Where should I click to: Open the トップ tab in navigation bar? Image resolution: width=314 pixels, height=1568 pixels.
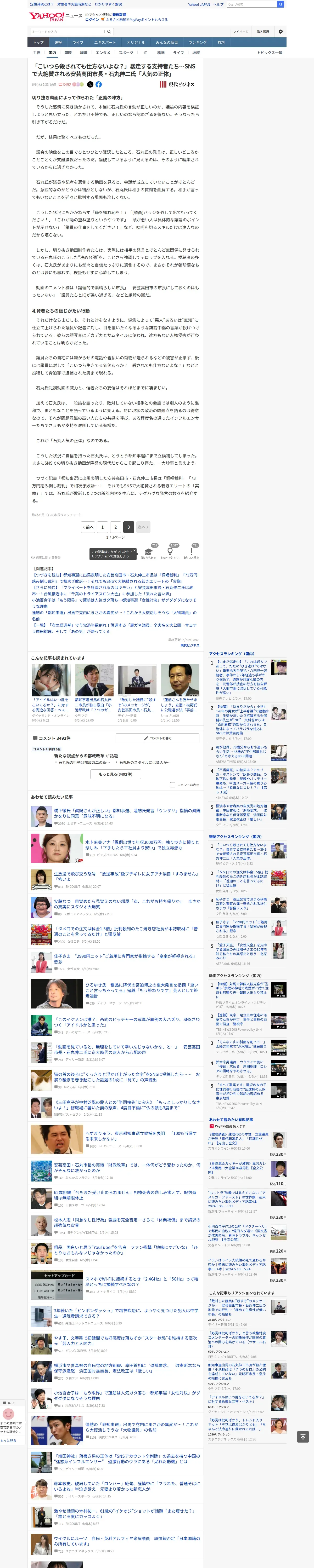point(38,43)
